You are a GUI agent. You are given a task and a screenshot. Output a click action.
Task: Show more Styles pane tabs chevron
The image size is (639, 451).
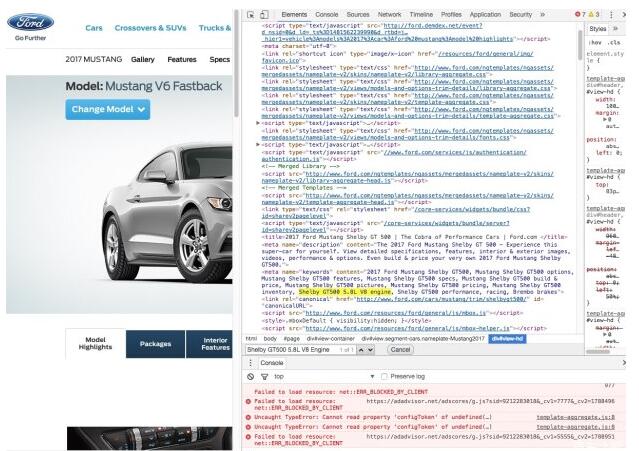615,29
